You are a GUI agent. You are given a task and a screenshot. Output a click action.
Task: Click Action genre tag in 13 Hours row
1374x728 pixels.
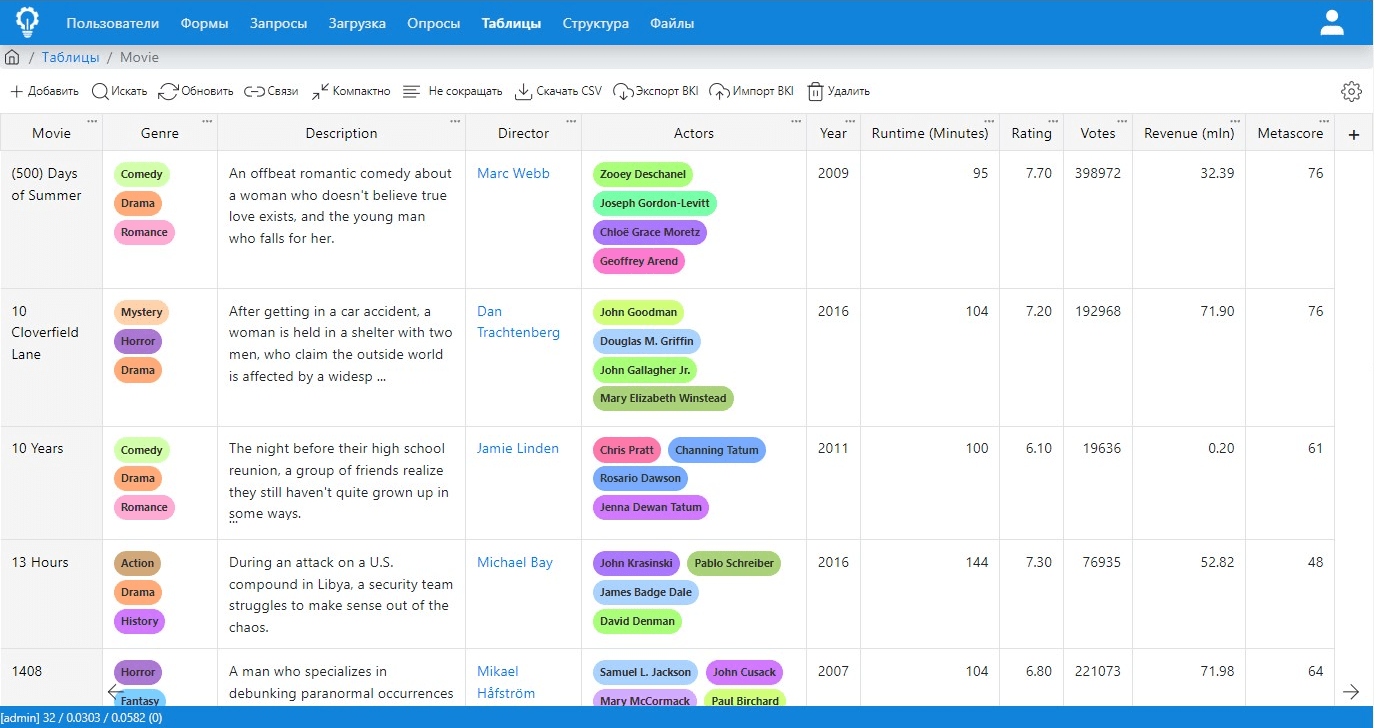pyautogui.click(x=137, y=563)
